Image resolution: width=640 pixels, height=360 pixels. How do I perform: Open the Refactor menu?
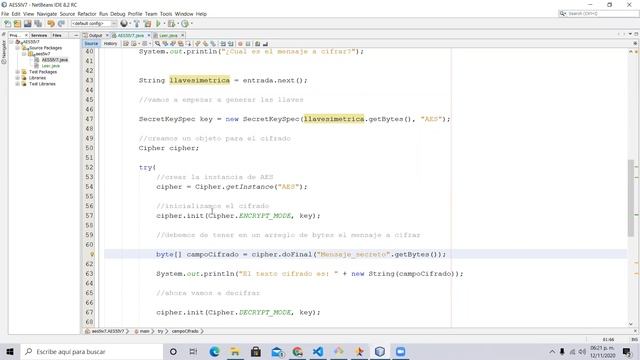(87, 14)
